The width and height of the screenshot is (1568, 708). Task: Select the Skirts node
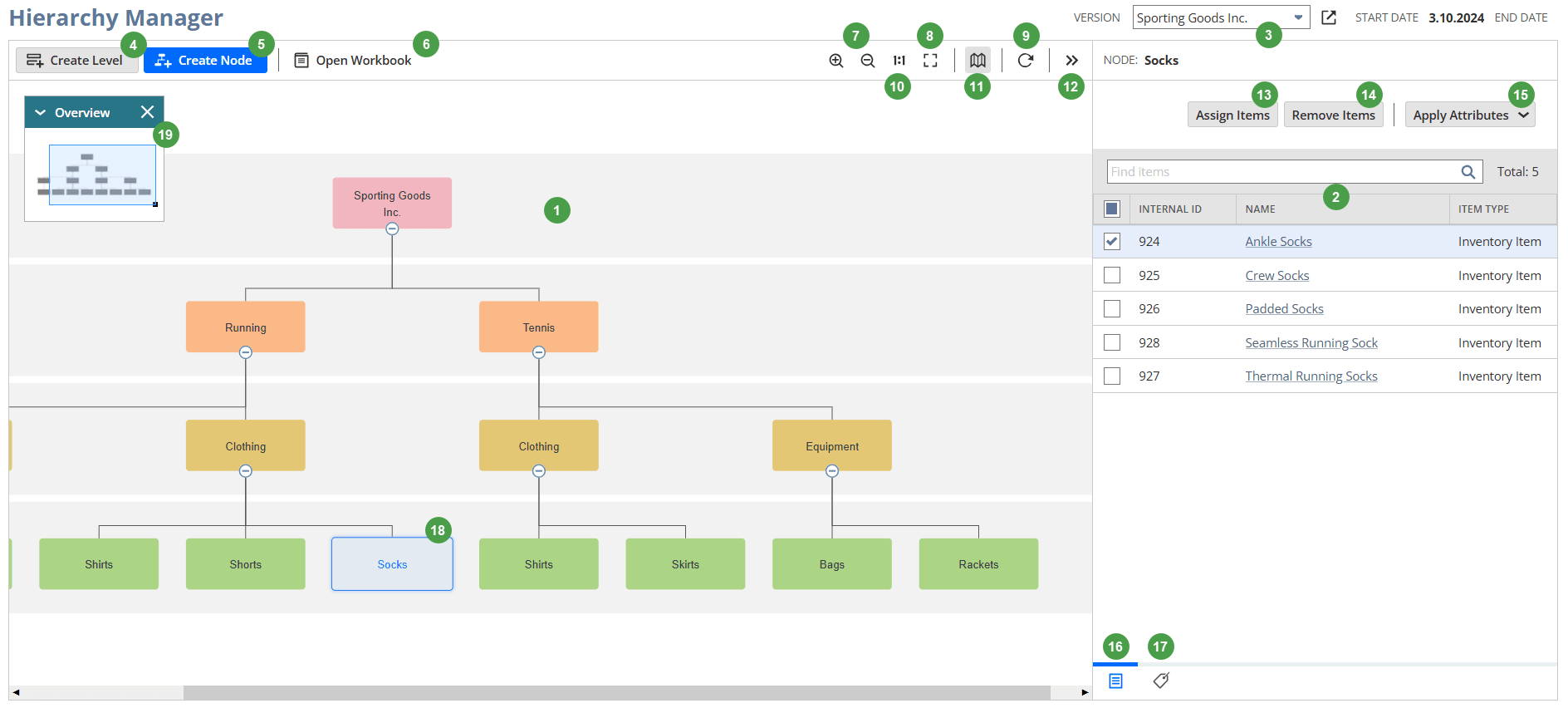(x=685, y=564)
